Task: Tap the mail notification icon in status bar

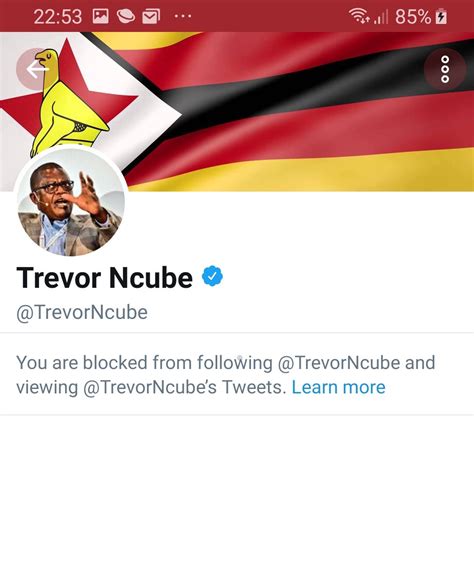Action: (x=151, y=16)
